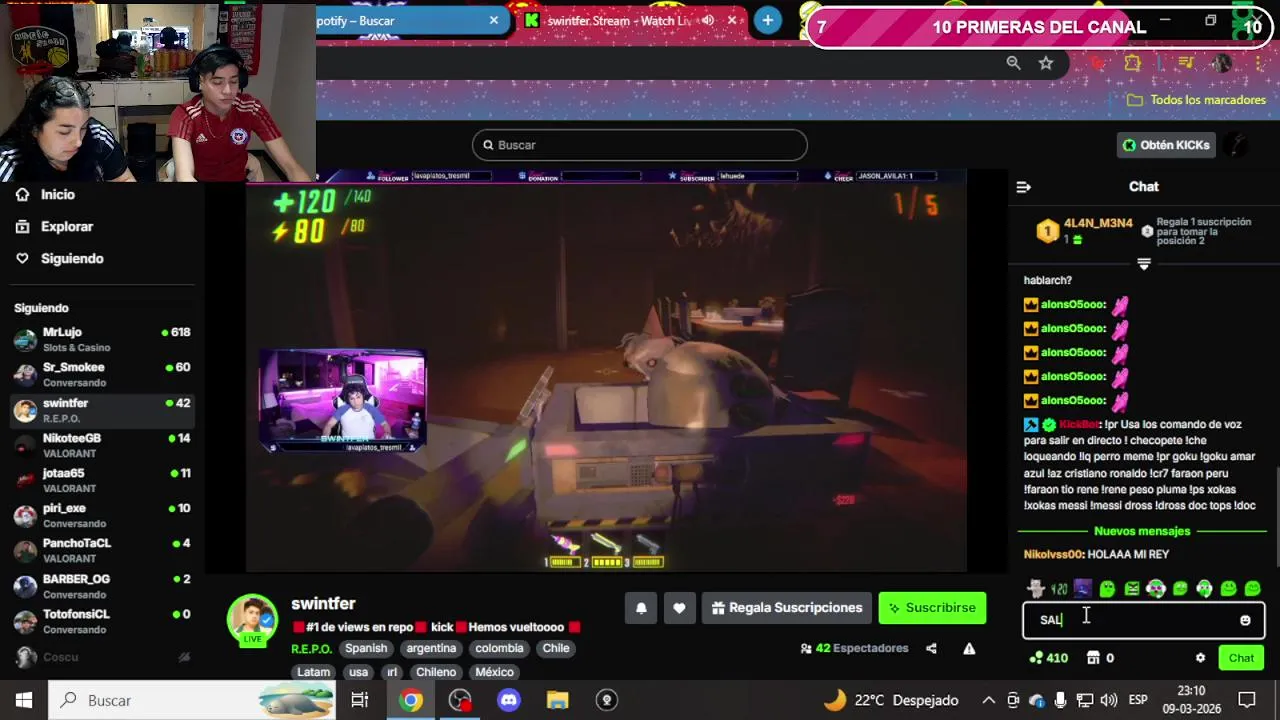Click the green Suscribirse button
The image size is (1280, 720).
932,608
